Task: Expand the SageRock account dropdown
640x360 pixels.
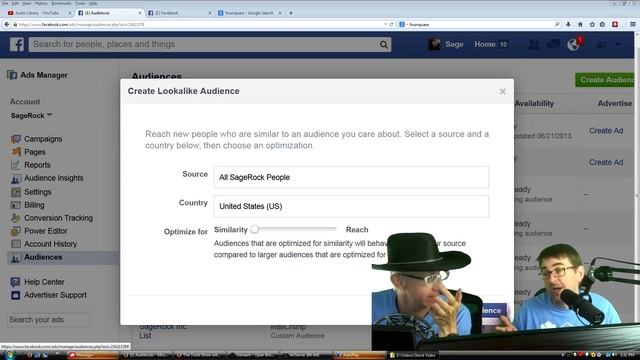Action: point(31,116)
